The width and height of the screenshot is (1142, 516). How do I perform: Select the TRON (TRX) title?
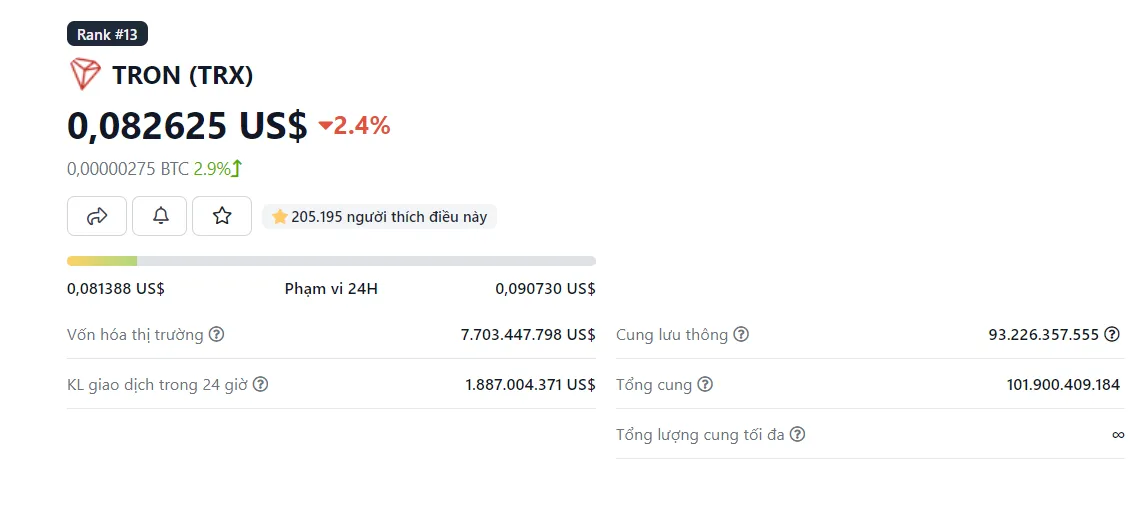(x=183, y=75)
